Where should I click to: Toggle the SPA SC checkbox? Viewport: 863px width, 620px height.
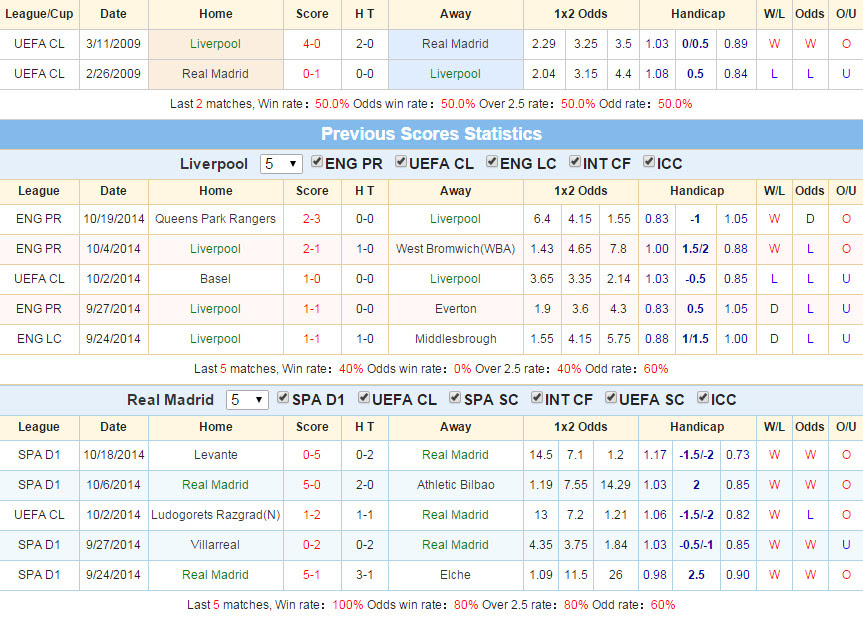point(455,398)
